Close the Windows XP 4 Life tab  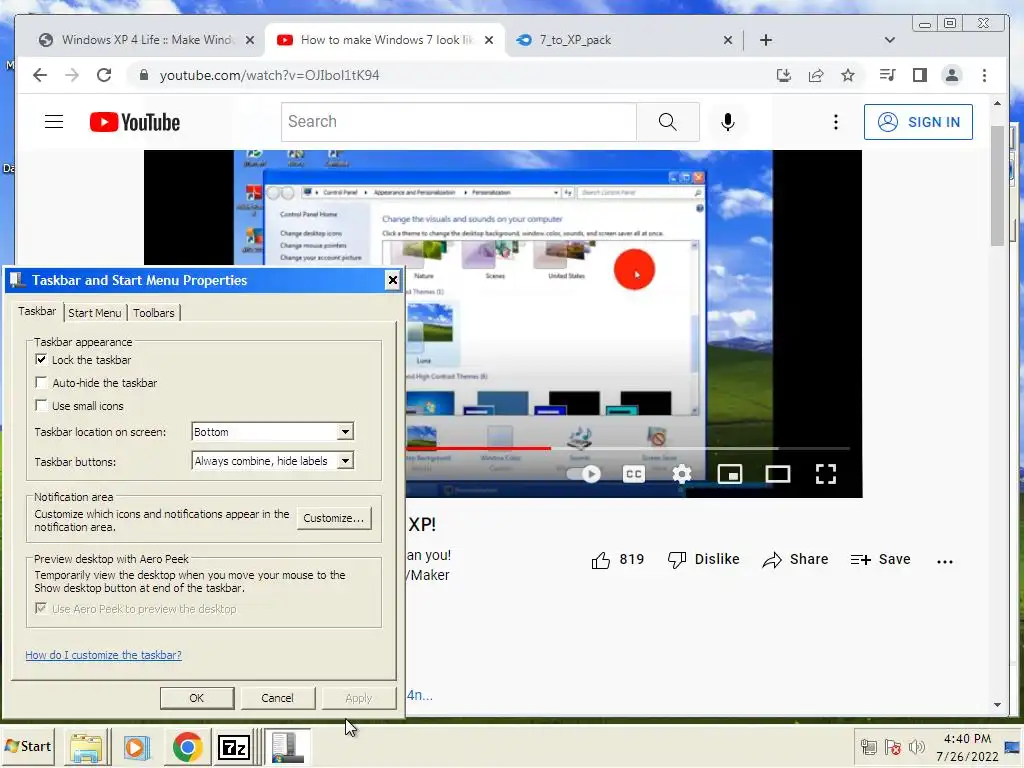(x=249, y=40)
